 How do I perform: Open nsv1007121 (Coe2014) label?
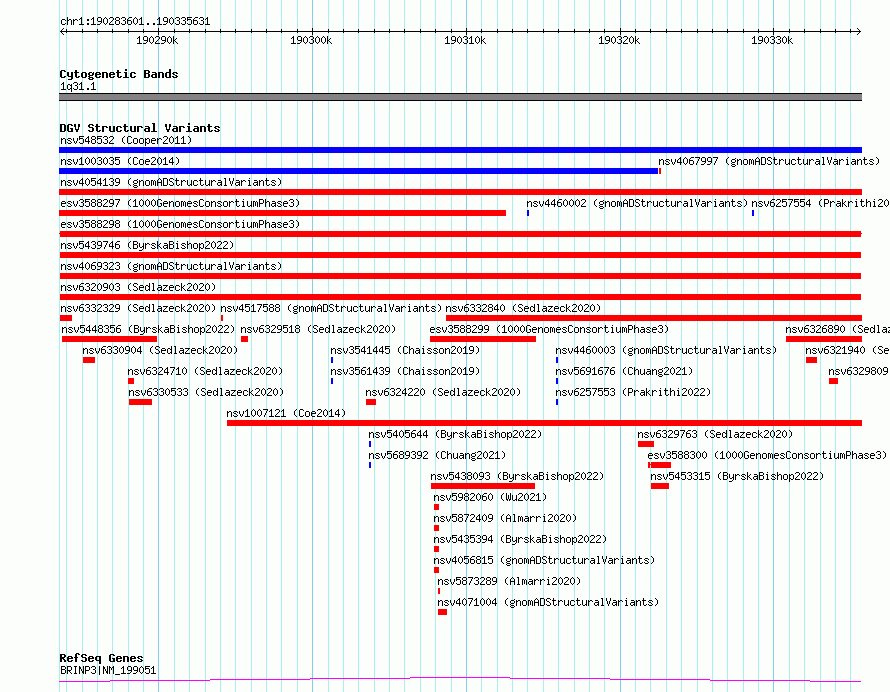286,413
